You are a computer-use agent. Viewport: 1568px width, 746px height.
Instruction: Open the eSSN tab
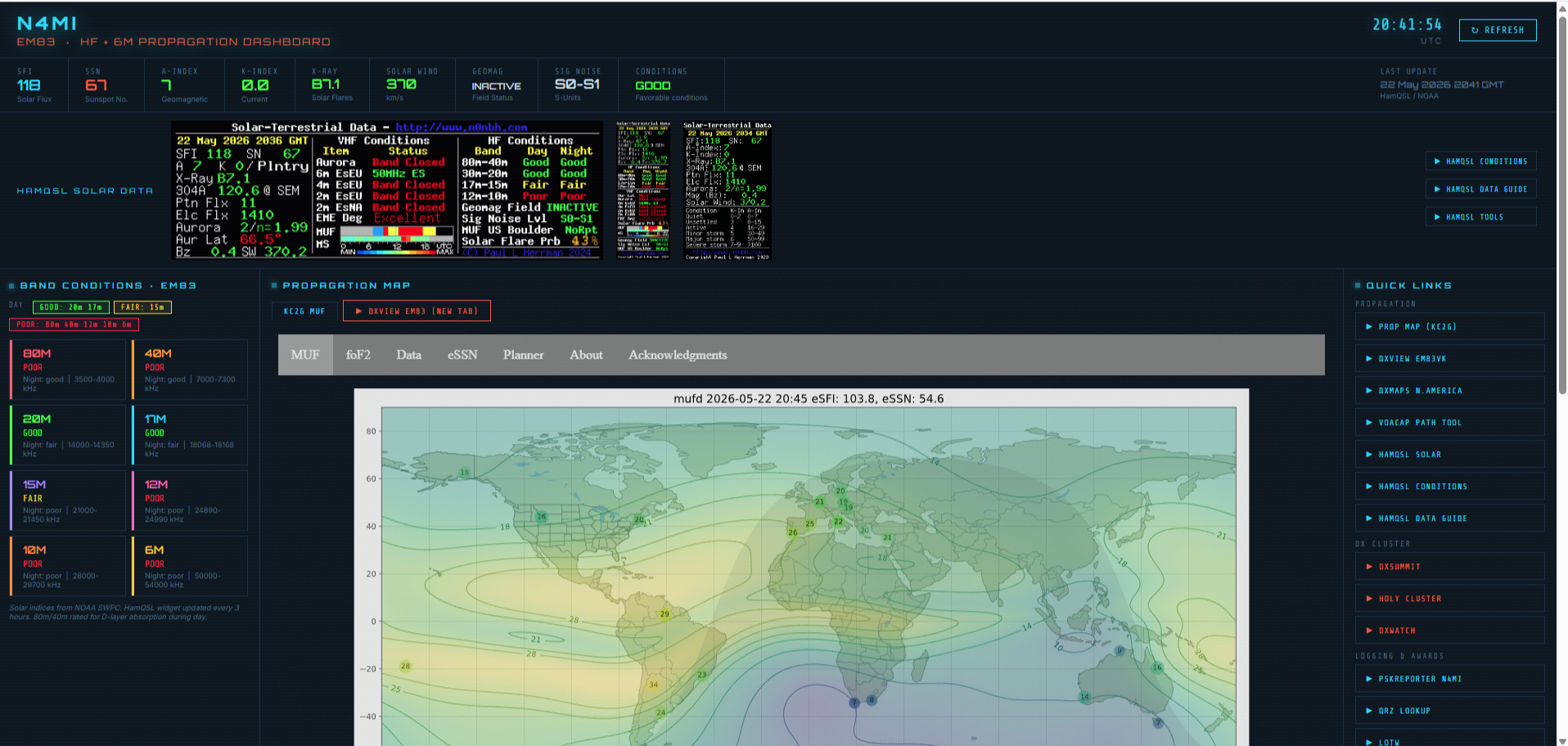[462, 355]
